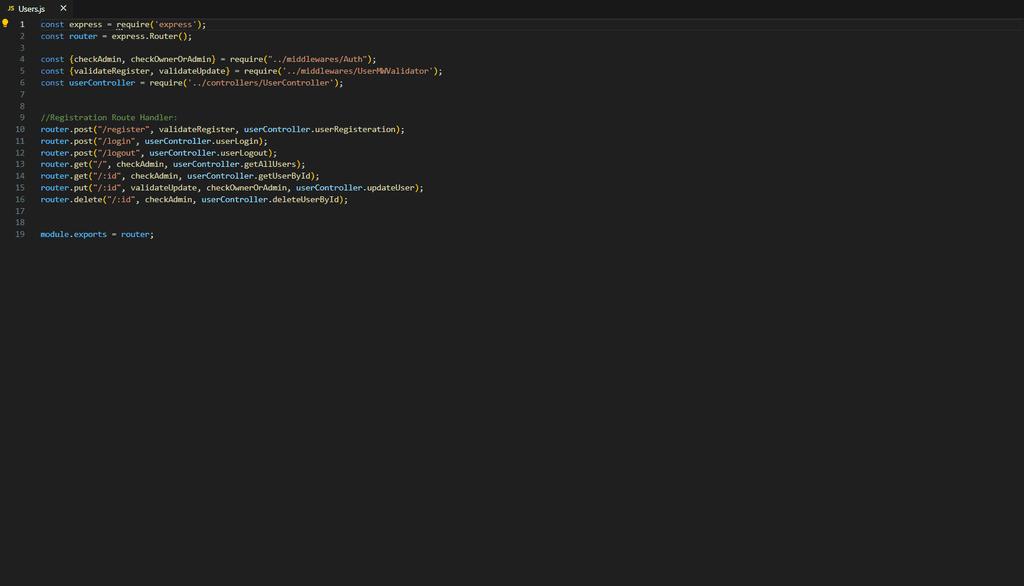Screen dimensions: 1024x586
Task: Click the JS file icon in the tab
Action: pyautogui.click(x=10, y=8)
